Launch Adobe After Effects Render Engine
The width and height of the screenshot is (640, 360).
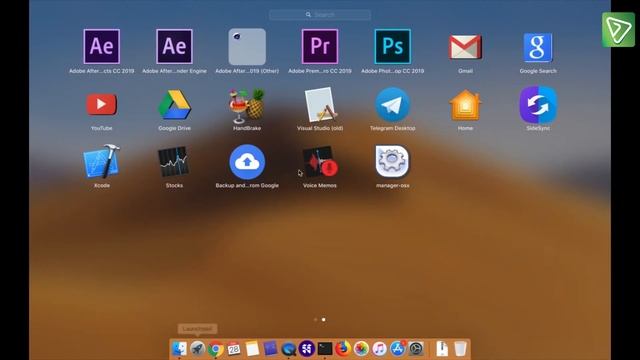click(174, 47)
